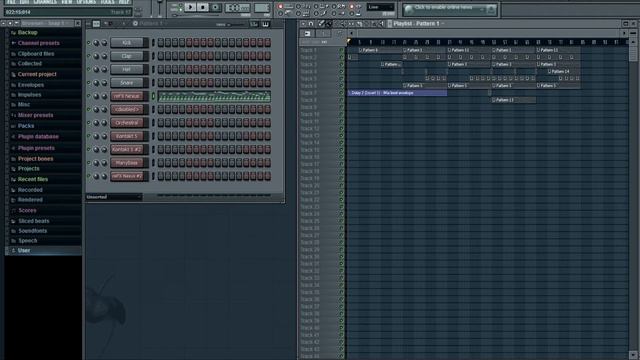The image size is (640, 360).
Task: Start playback with the transport Play button
Action: click(x=190, y=7)
